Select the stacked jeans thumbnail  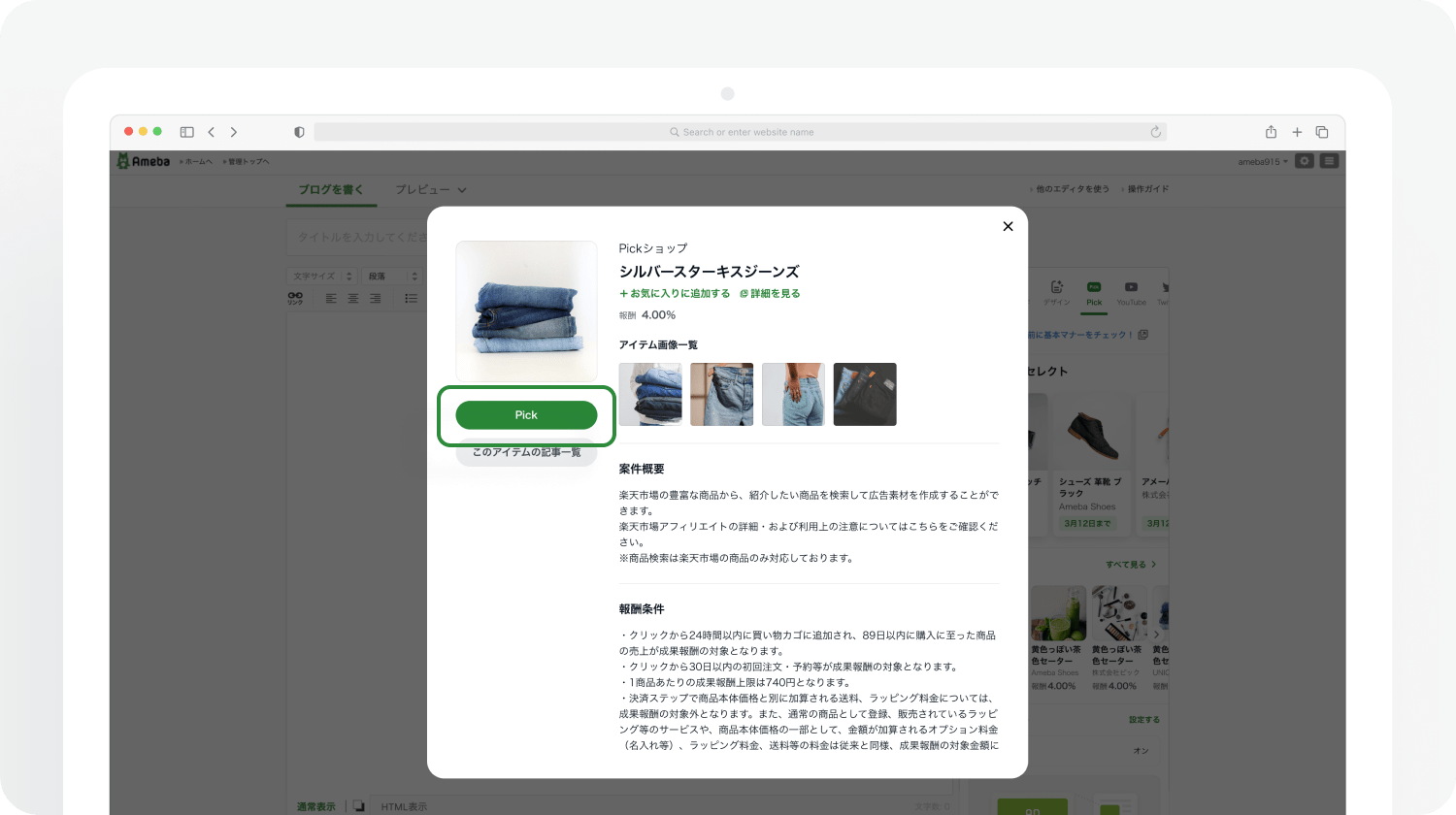pos(650,394)
